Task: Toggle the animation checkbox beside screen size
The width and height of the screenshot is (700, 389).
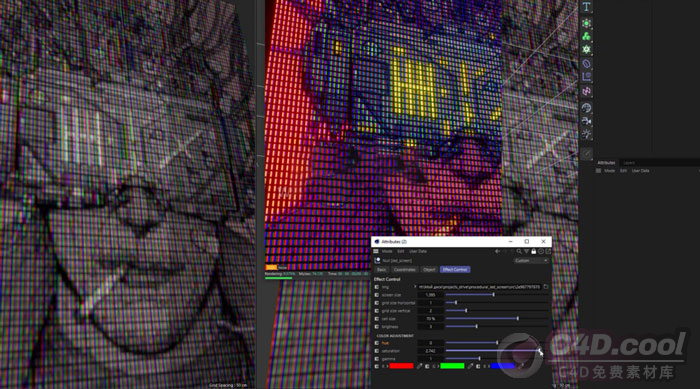Action: click(x=376, y=295)
